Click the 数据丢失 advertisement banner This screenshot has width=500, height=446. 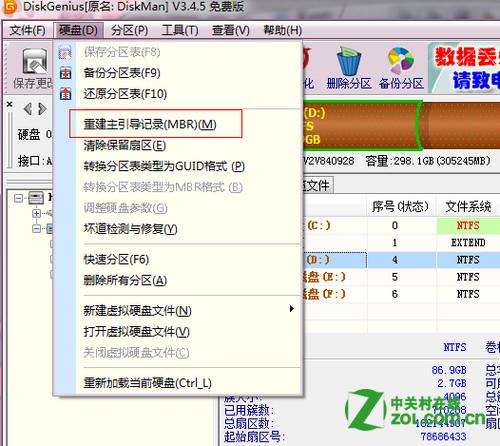(x=465, y=68)
